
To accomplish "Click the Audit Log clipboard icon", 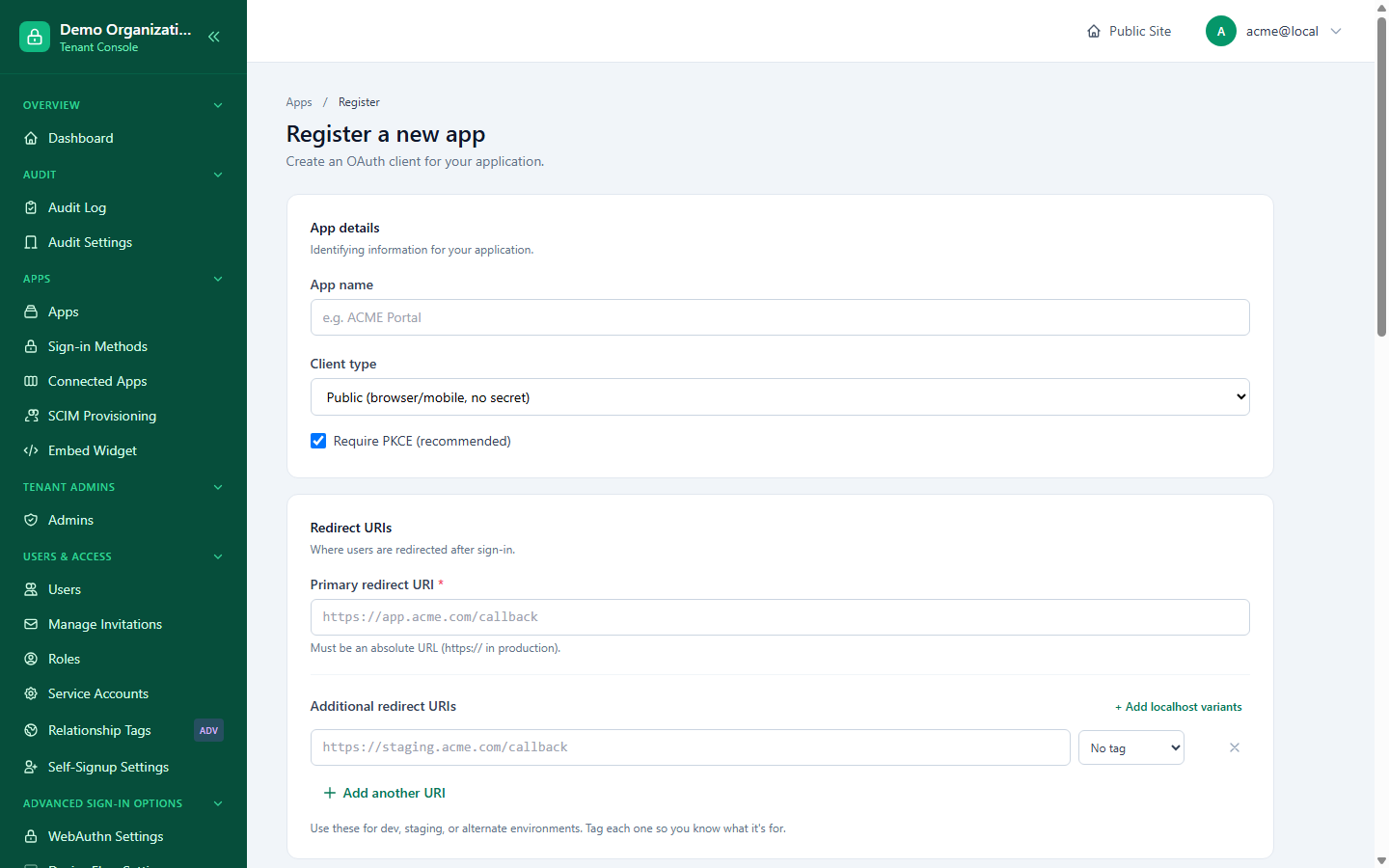I will tap(31, 207).
